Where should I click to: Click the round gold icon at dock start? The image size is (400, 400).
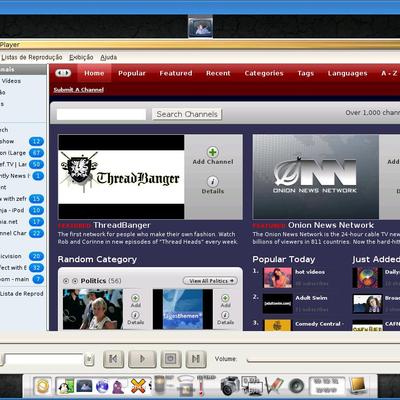click(x=43, y=387)
